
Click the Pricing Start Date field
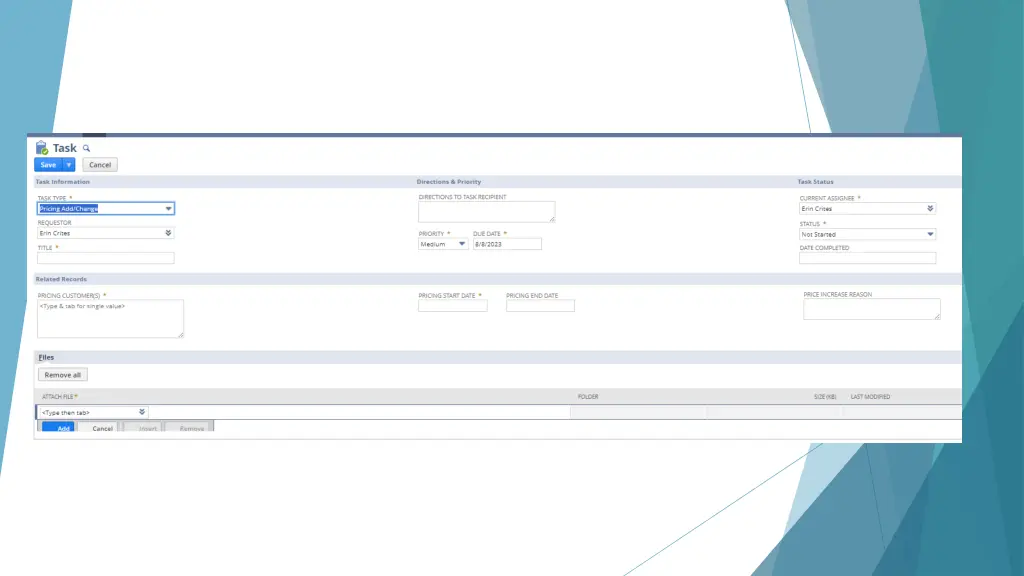pos(452,306)
